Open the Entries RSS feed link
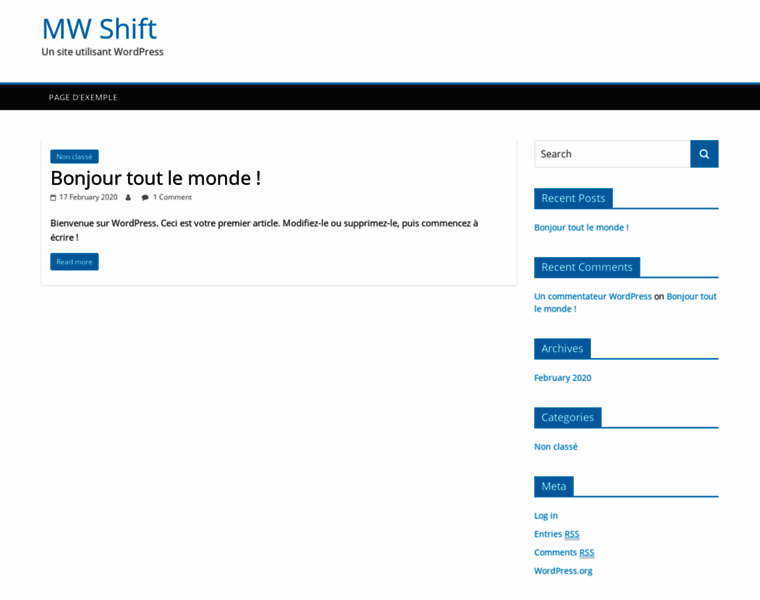Viewport: 760px width, 600px height. [x=556, y=534]
